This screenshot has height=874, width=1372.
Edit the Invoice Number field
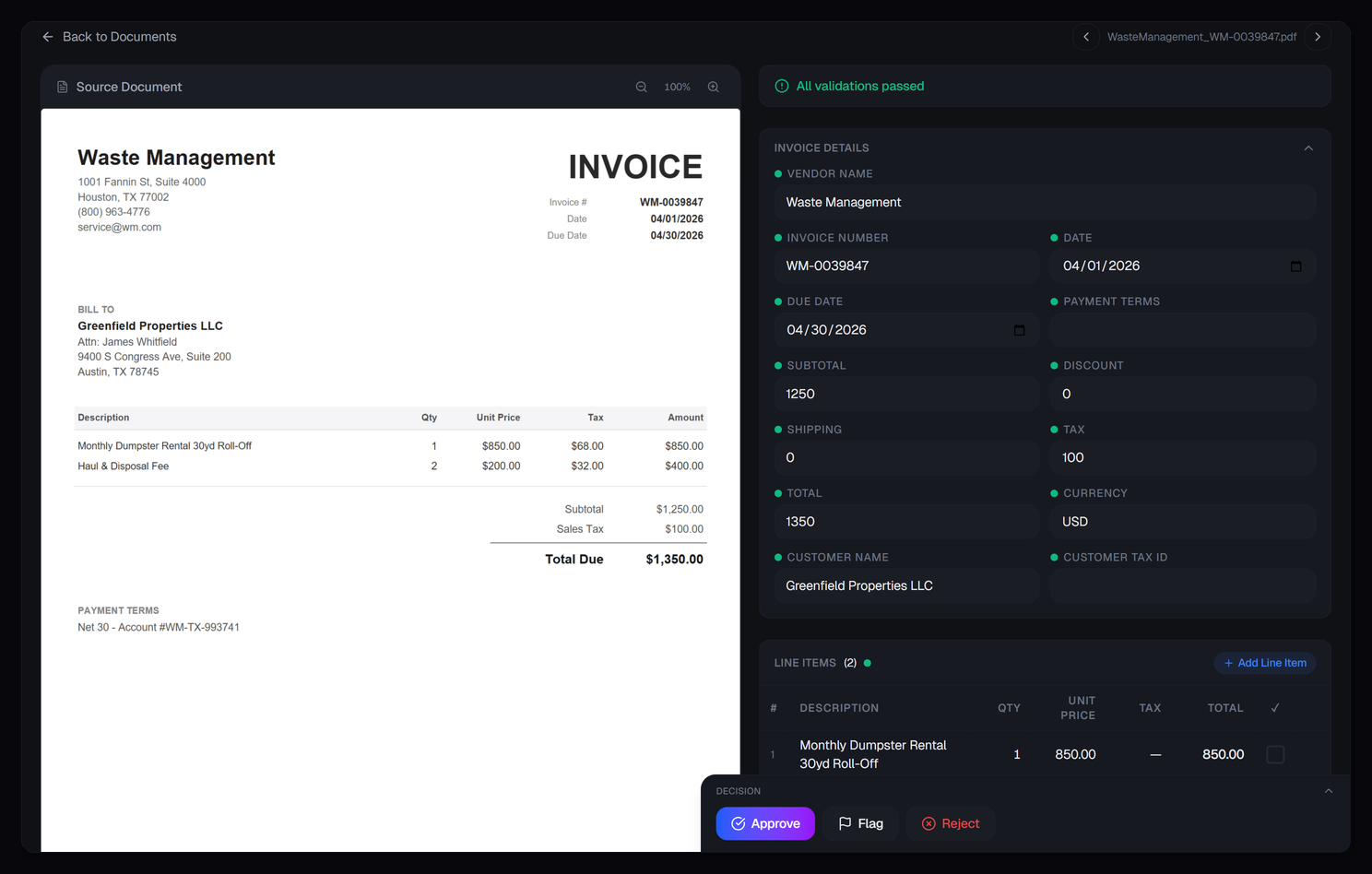(906, 266)
